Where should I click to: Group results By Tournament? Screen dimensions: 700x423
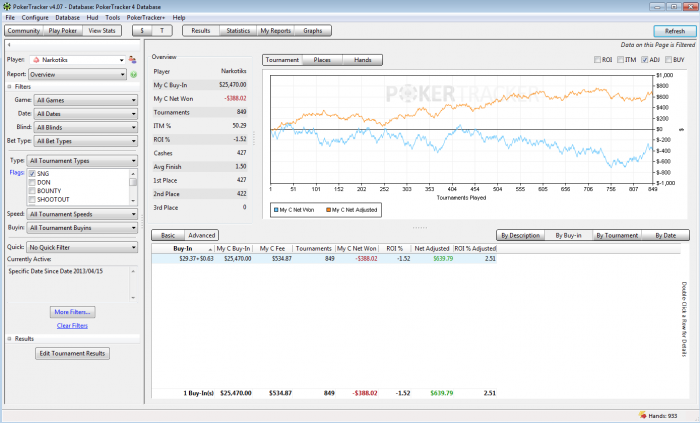point(617,235)
